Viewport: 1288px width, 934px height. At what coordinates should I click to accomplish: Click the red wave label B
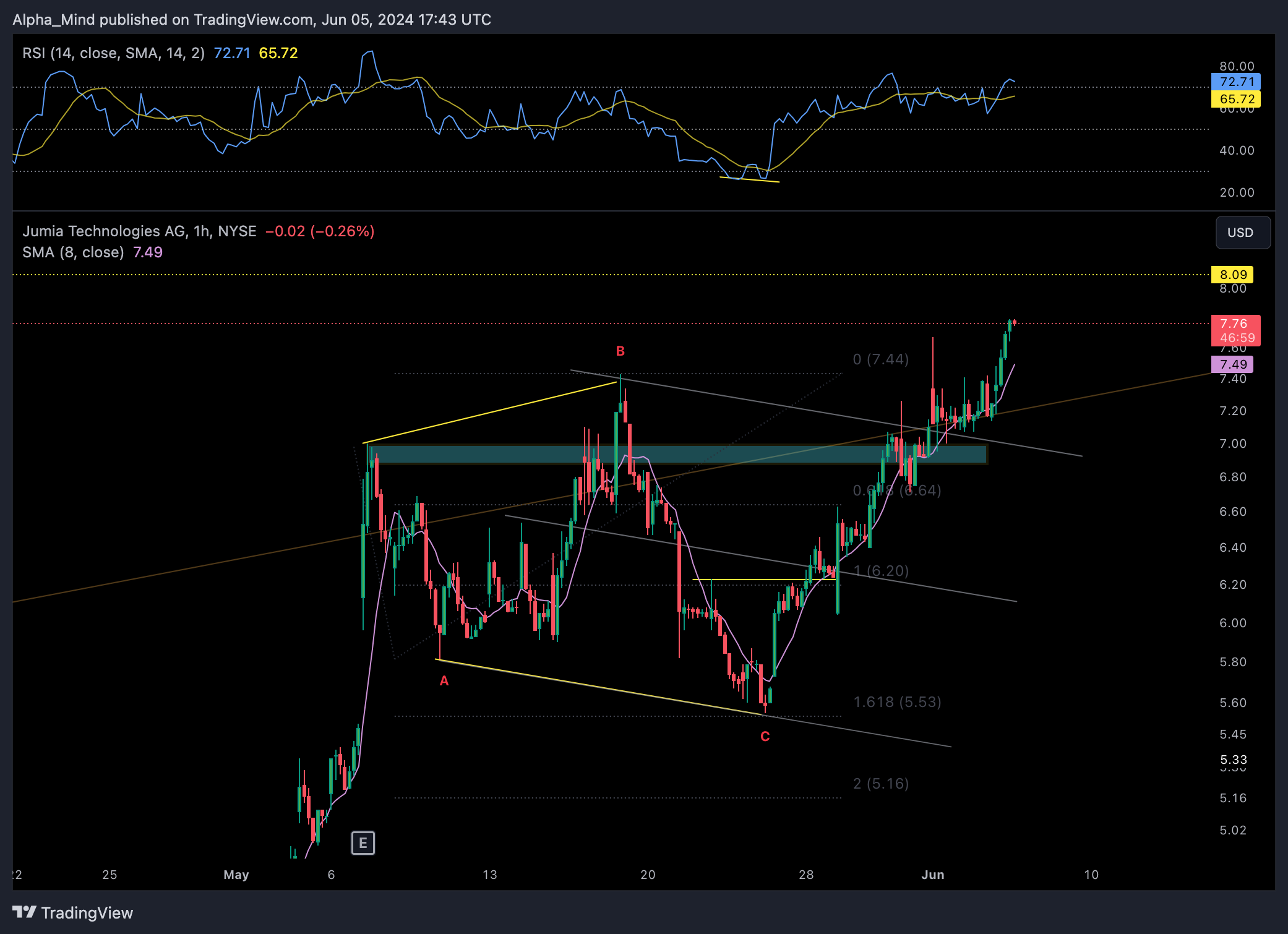620,351
